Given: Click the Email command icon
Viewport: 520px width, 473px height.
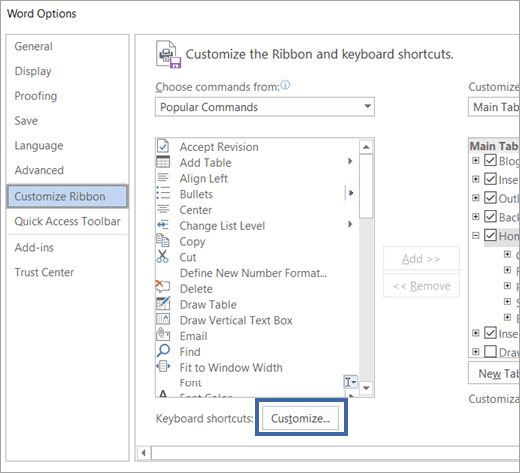Looking at the screenshot, I should [x=163, y=334].
